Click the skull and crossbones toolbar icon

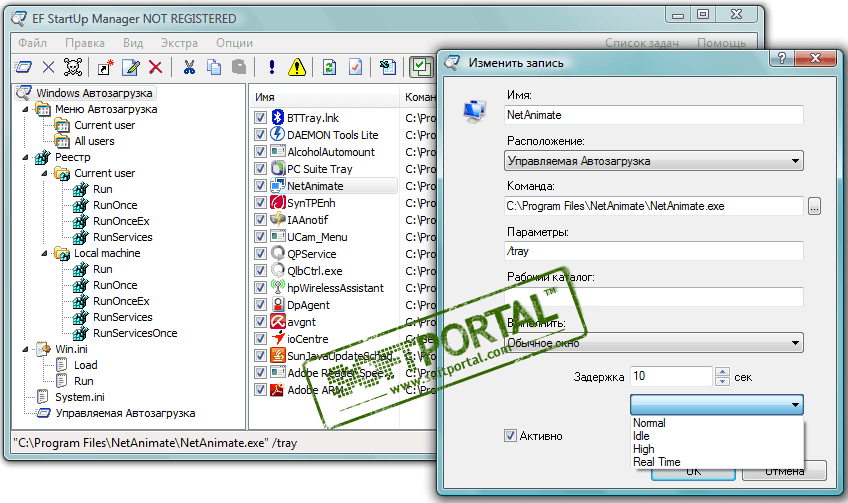72,67
